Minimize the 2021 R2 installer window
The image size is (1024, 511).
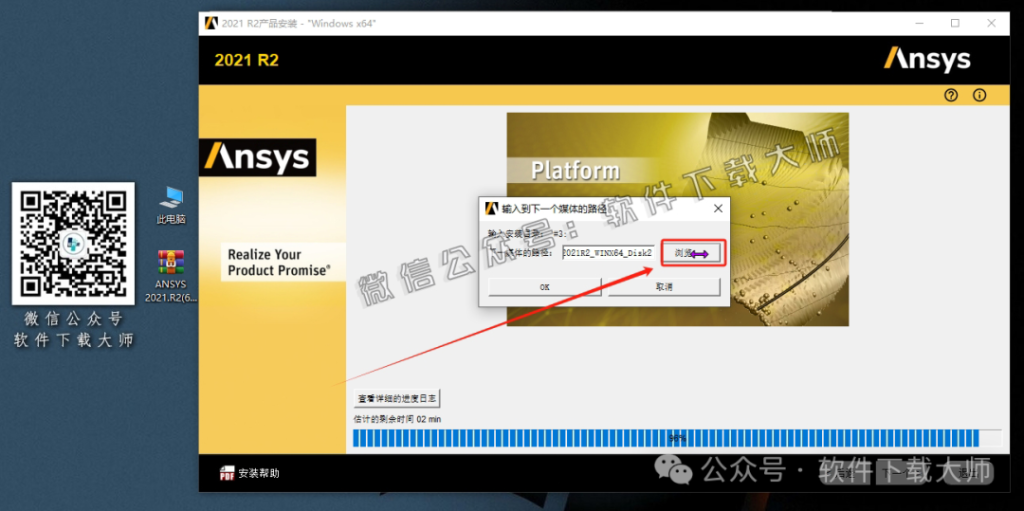[x=919, y=24]
